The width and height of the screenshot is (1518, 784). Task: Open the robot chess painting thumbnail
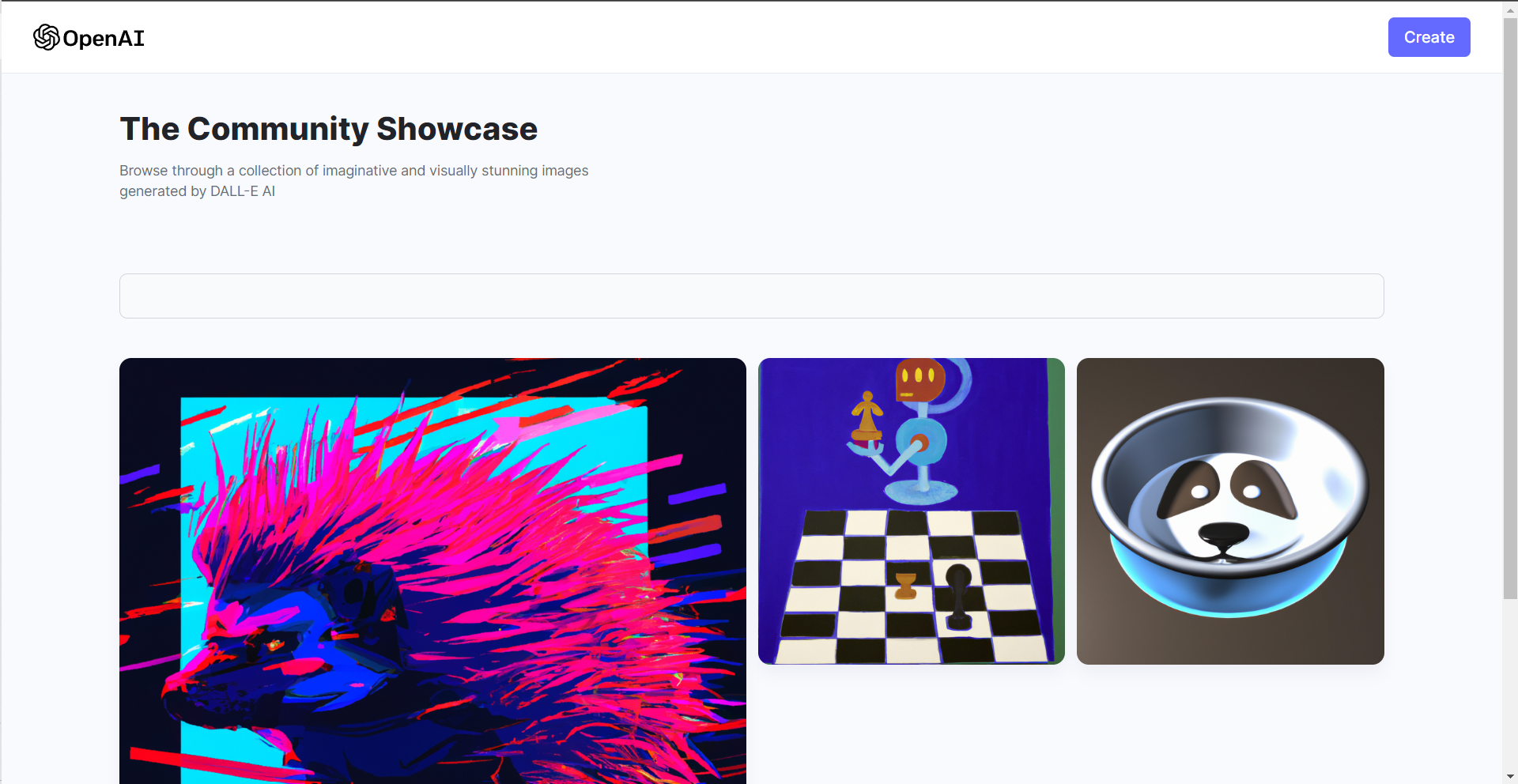point(911,511)
